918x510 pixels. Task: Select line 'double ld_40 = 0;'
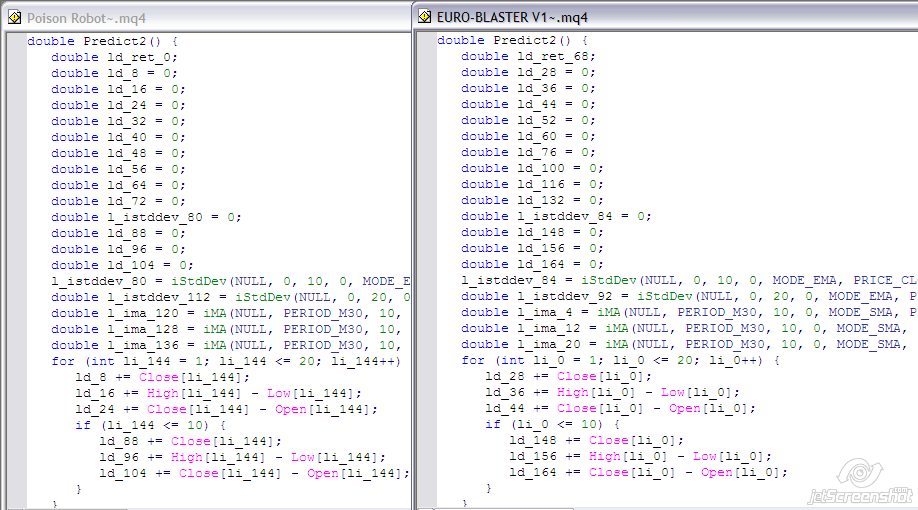pos(118,137)
